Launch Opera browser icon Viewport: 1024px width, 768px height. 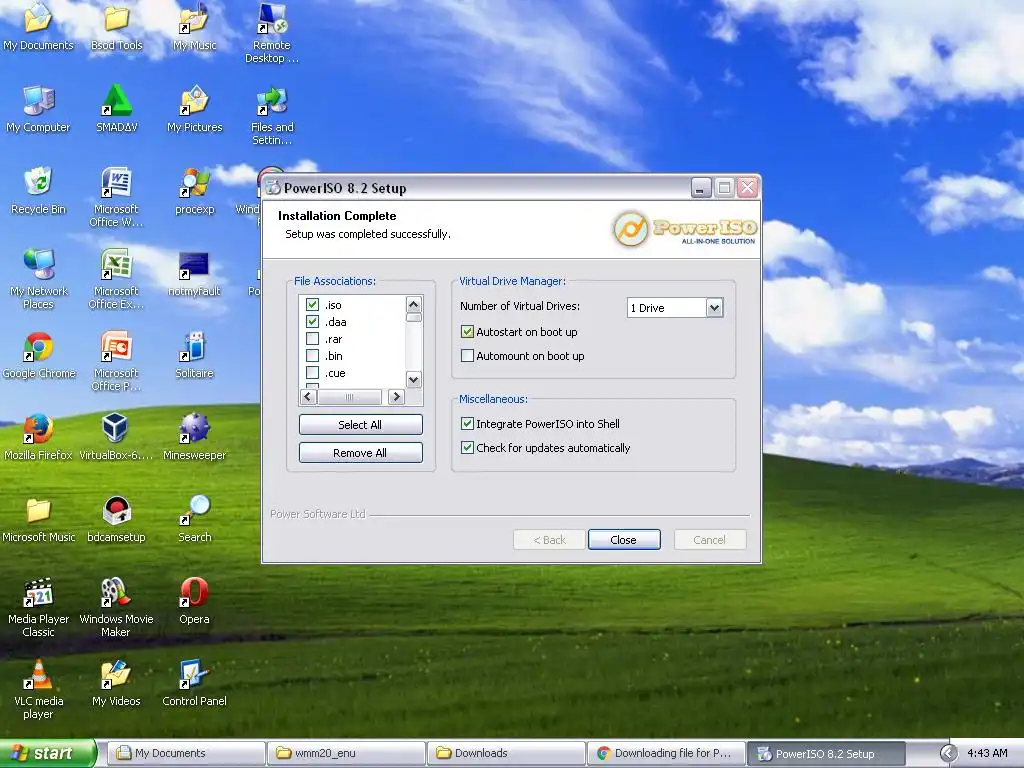195,601
